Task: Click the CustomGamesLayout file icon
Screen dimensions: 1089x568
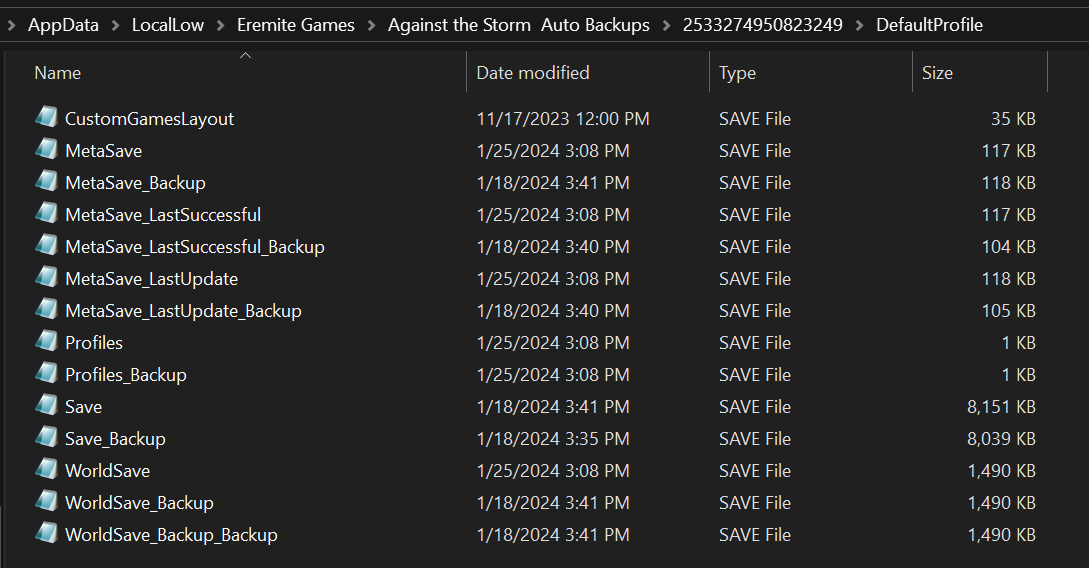Action: pos(46,118)
